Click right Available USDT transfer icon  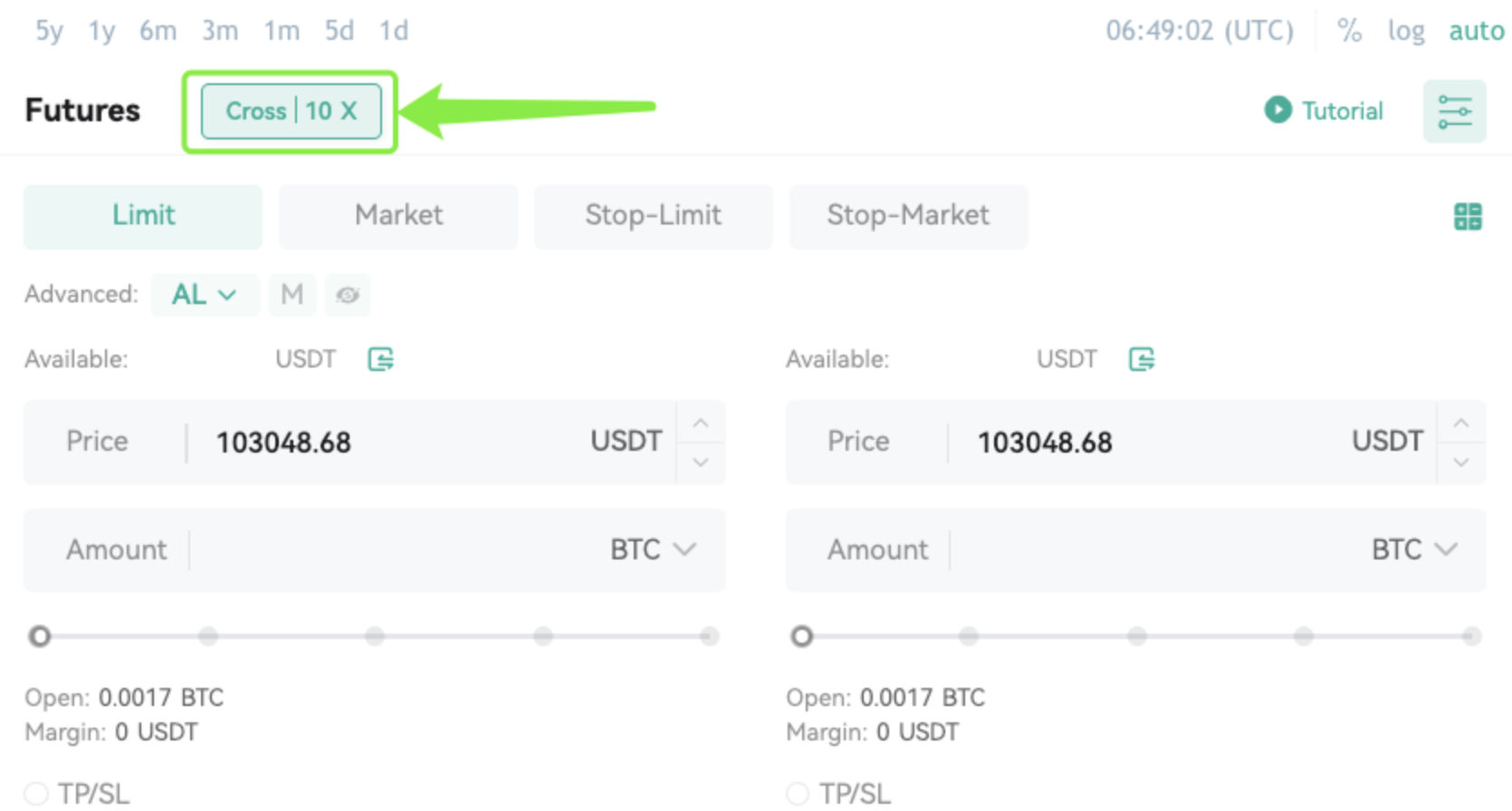[x=1142, y=359]
